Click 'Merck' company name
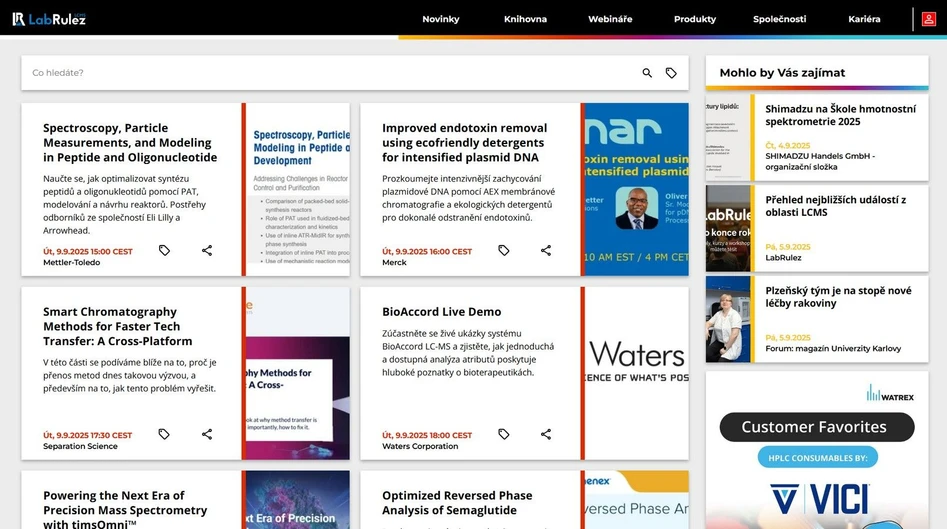This screenshot has width=947, height=529. (x=394, y=263)
